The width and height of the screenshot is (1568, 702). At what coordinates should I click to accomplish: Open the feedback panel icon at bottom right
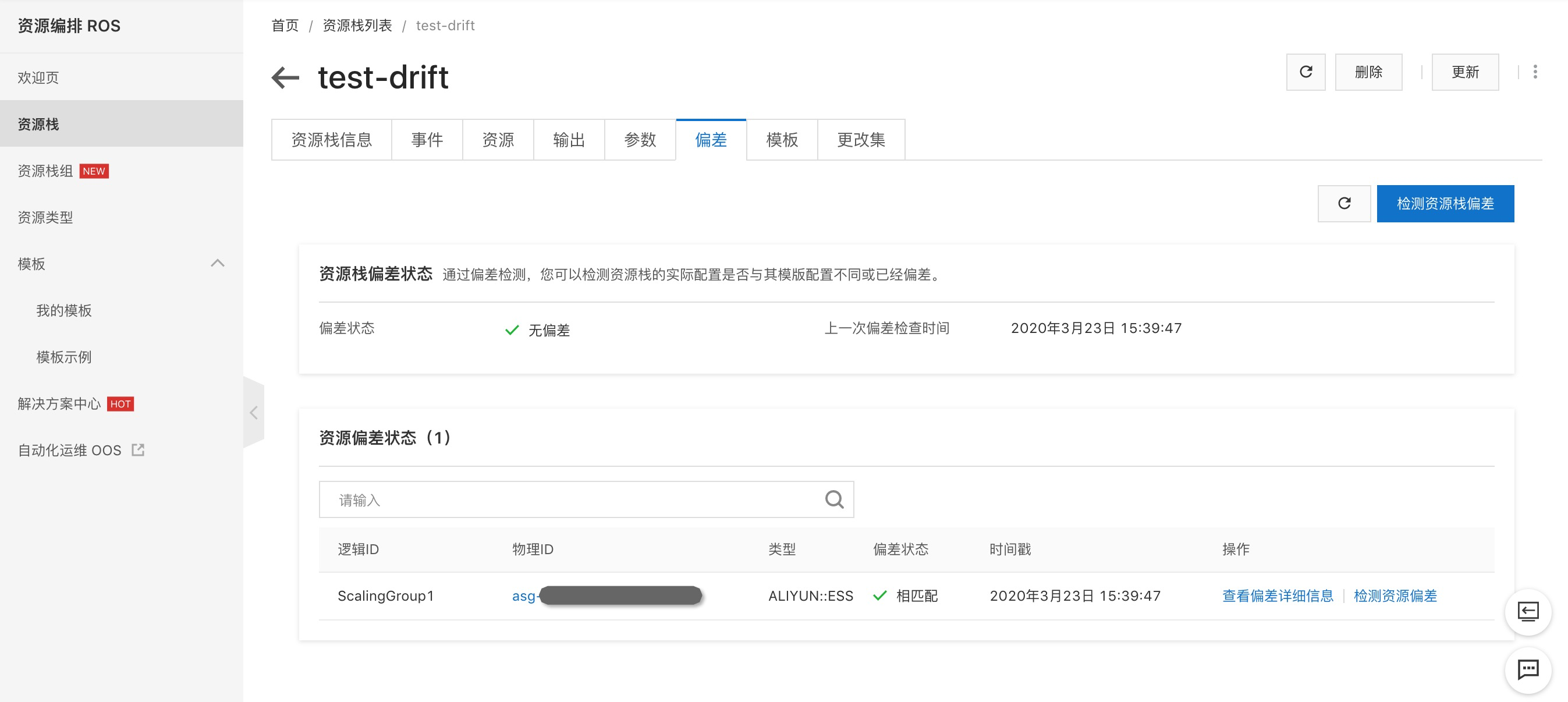coord(1528,612)
